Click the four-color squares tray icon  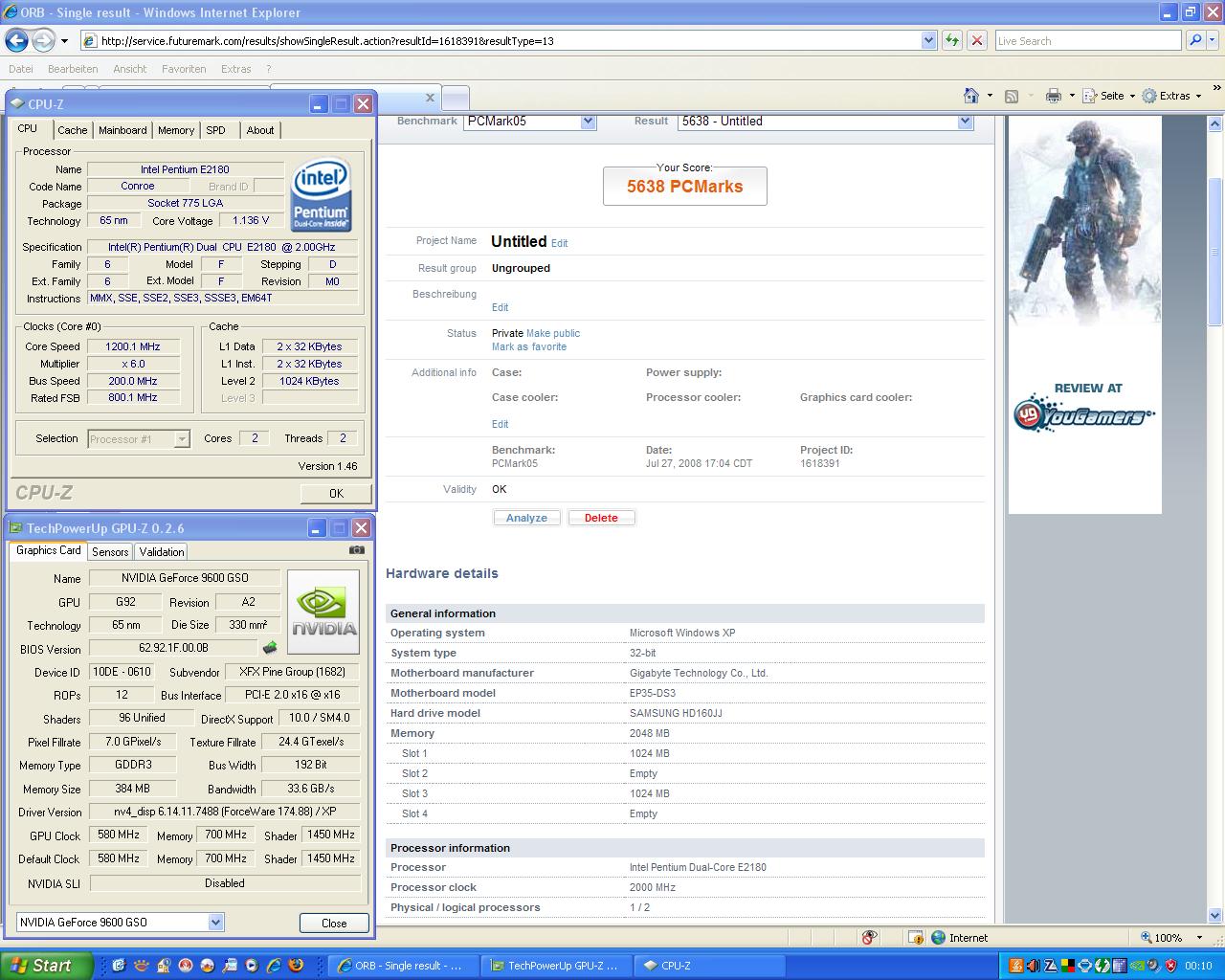(1068, 966)
